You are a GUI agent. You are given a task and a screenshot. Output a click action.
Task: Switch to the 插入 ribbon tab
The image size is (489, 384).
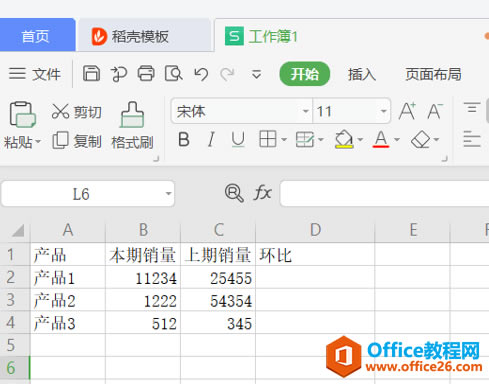pyautogui.click(x=362, y=74)
